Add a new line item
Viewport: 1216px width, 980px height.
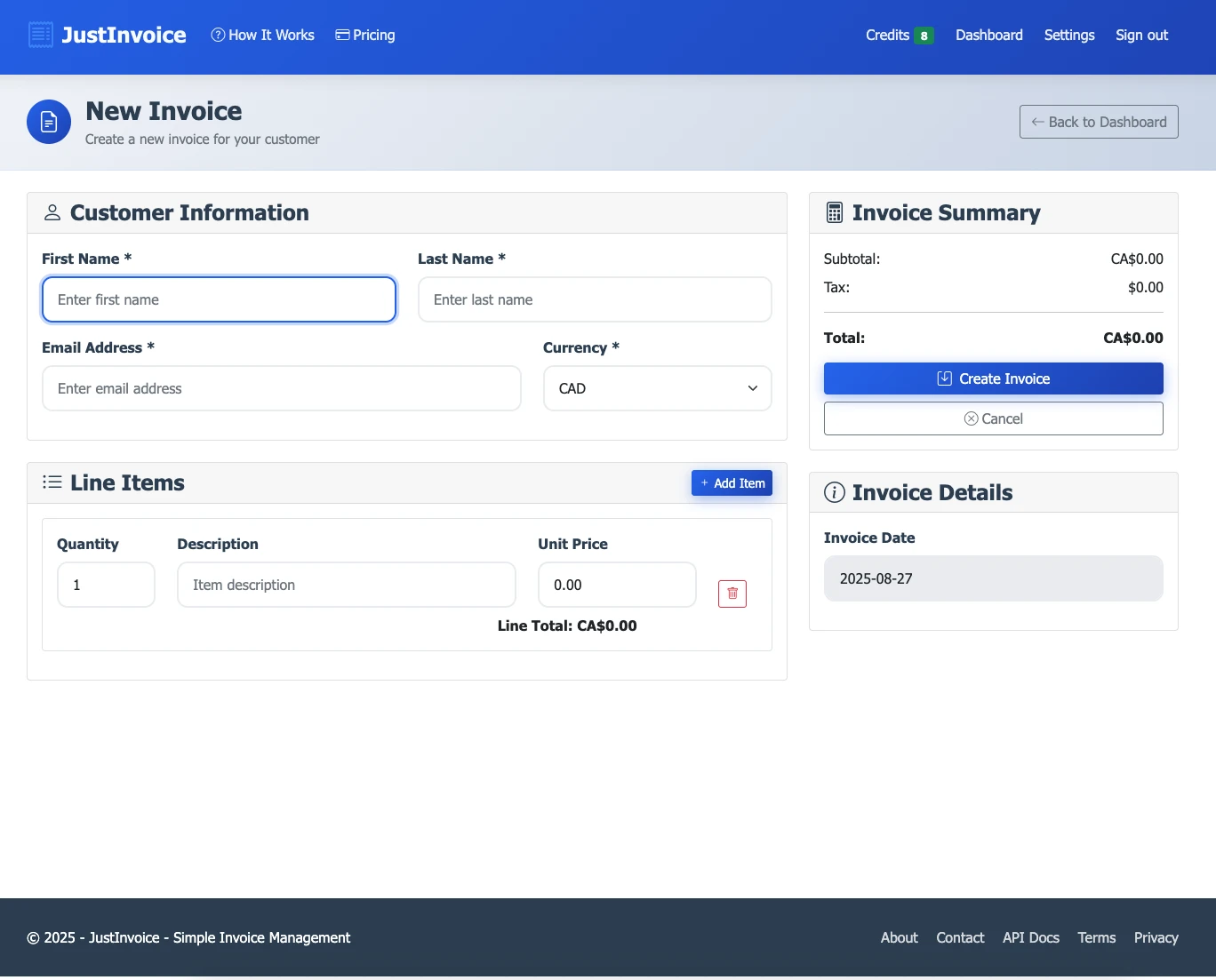(x=732, y=483)
